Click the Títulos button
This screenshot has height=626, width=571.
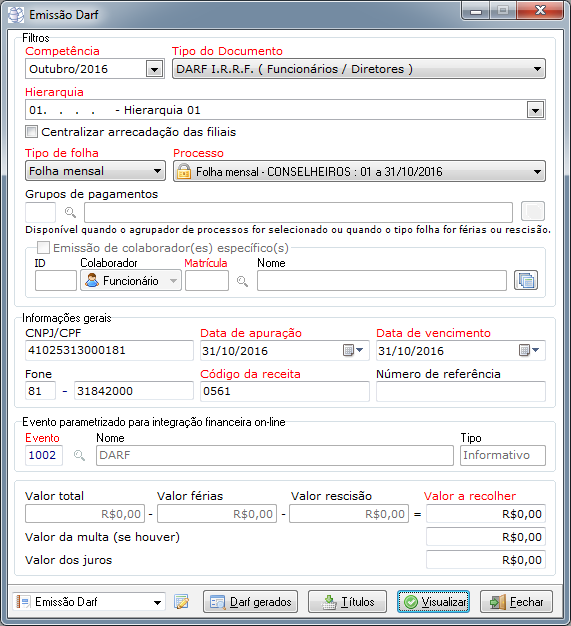(347, 602)
